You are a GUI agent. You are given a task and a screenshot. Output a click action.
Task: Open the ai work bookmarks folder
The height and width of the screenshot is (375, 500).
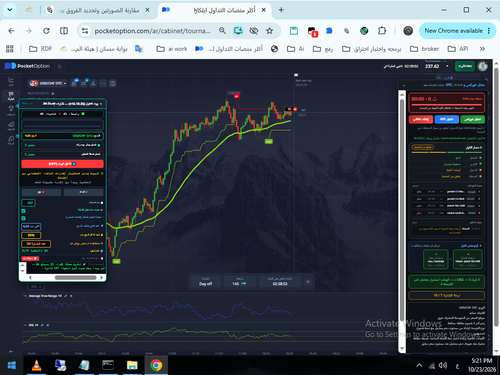click(172, 49)
